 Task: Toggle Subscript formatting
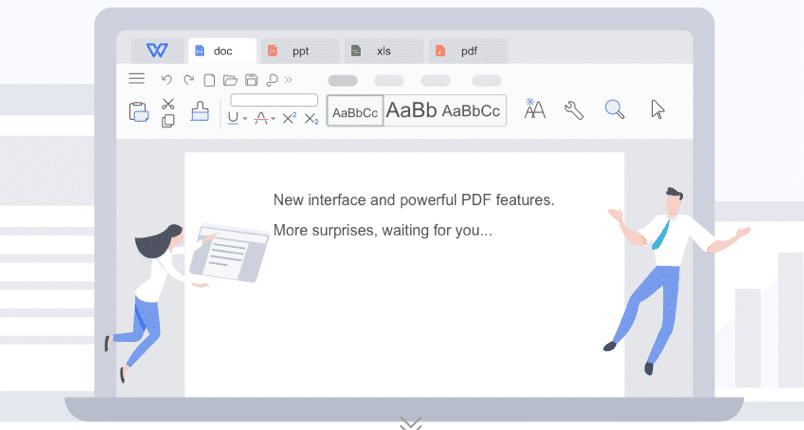311,119
